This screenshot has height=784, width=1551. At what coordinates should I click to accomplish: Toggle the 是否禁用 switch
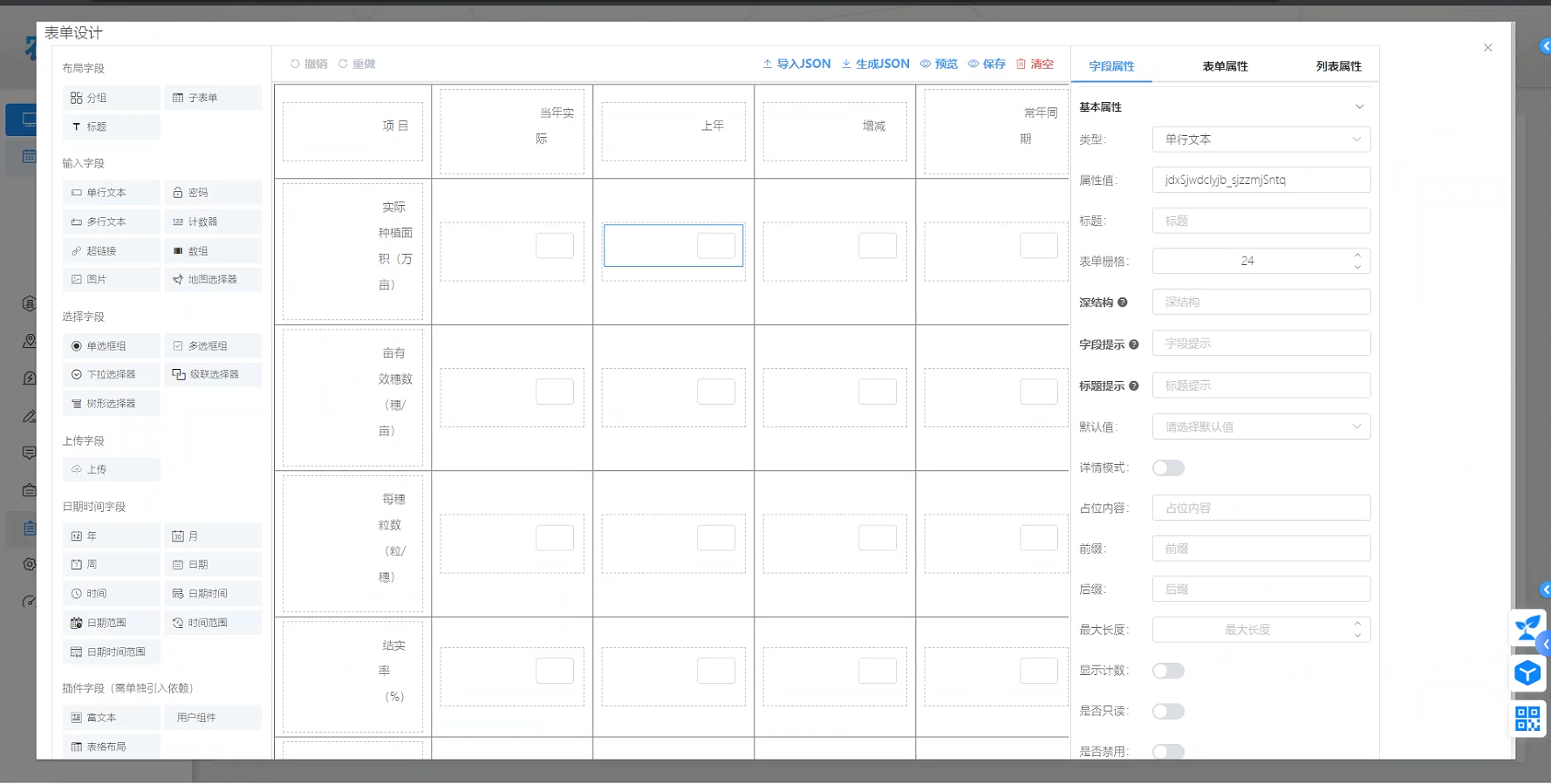(1168, 751)
